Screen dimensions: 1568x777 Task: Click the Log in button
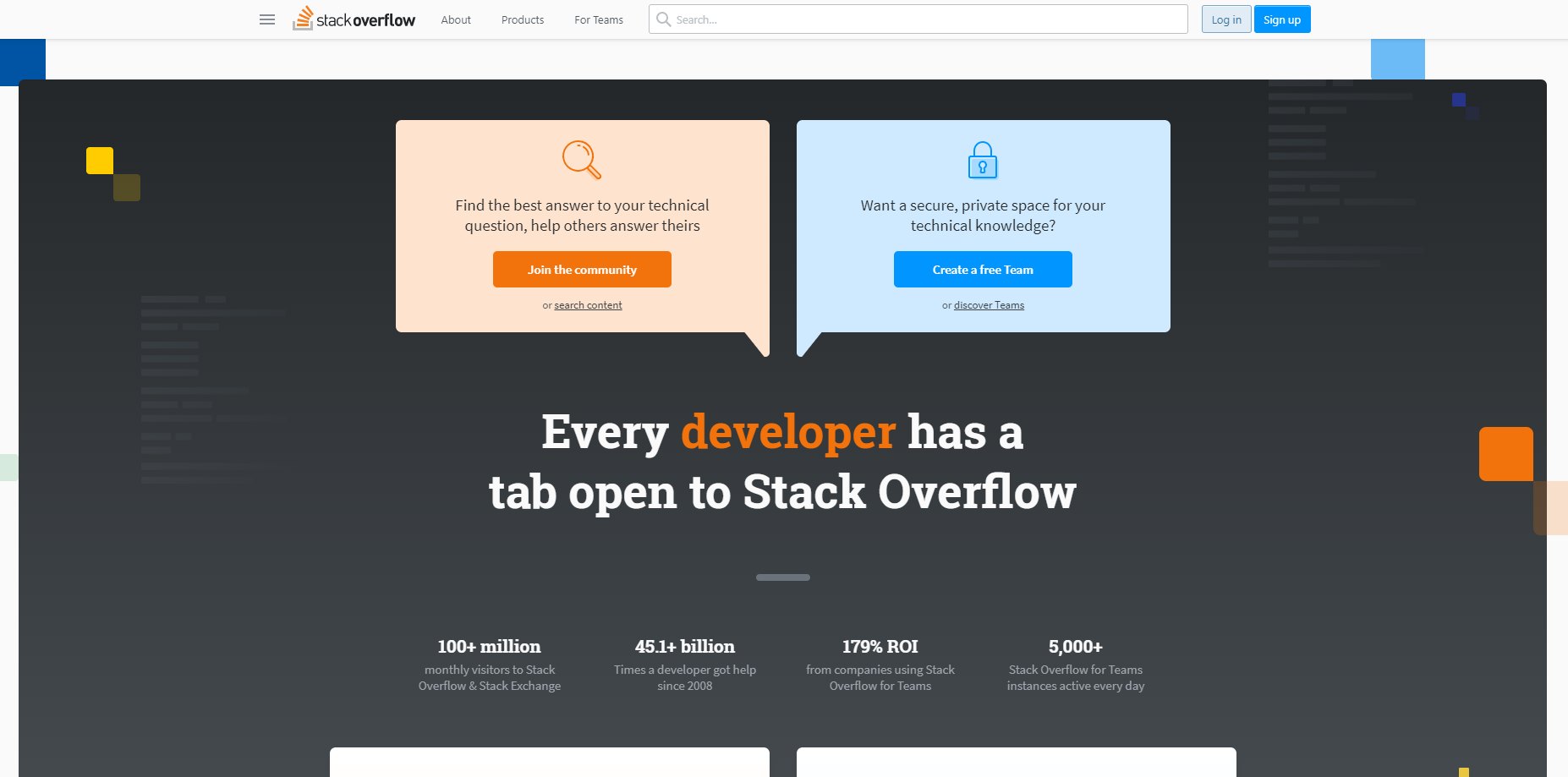(1225, 19)
